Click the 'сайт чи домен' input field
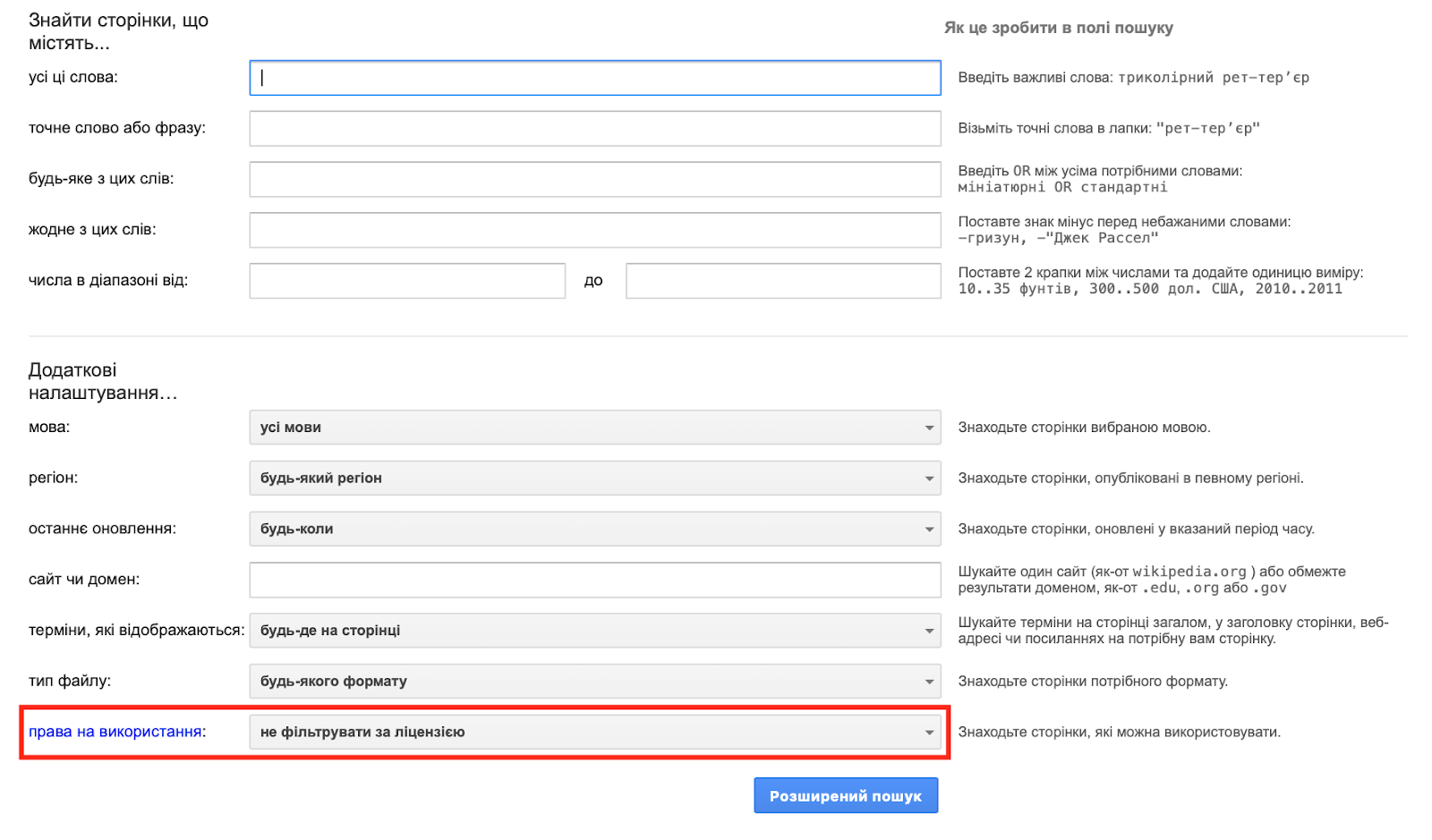This screenshot has height=840, width=1432. pos(595,580)
